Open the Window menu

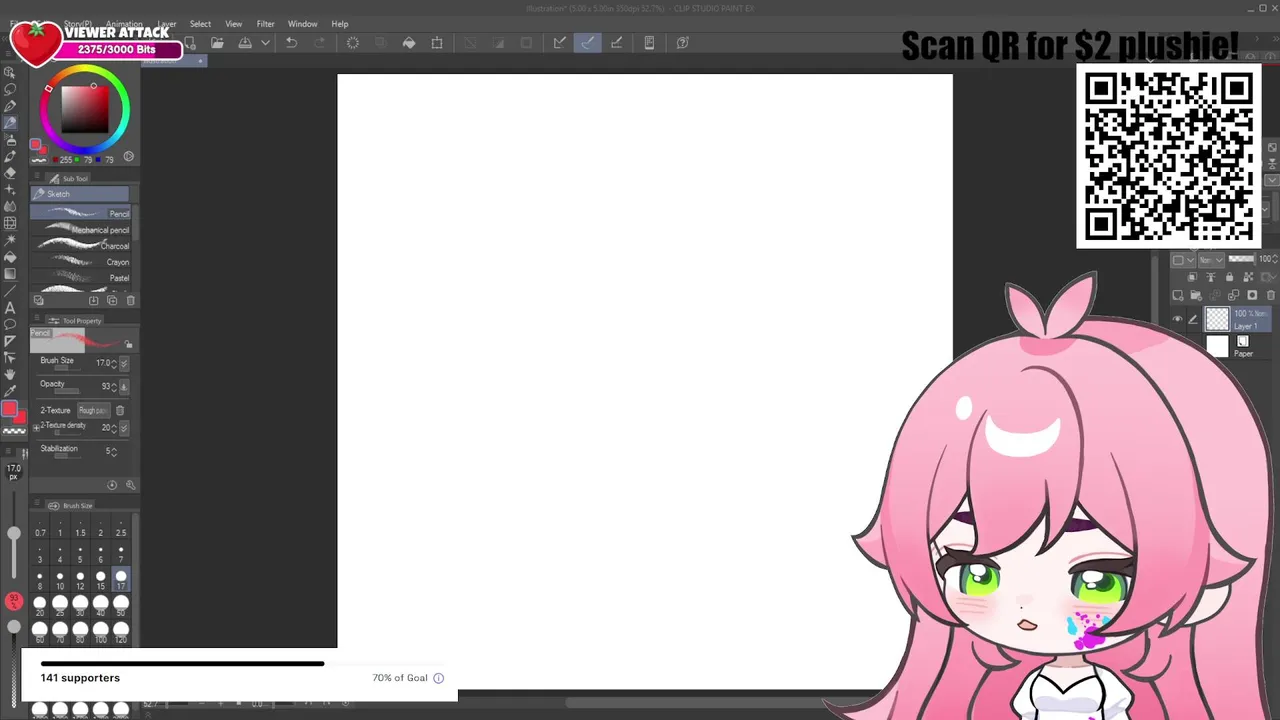point(302,24)
